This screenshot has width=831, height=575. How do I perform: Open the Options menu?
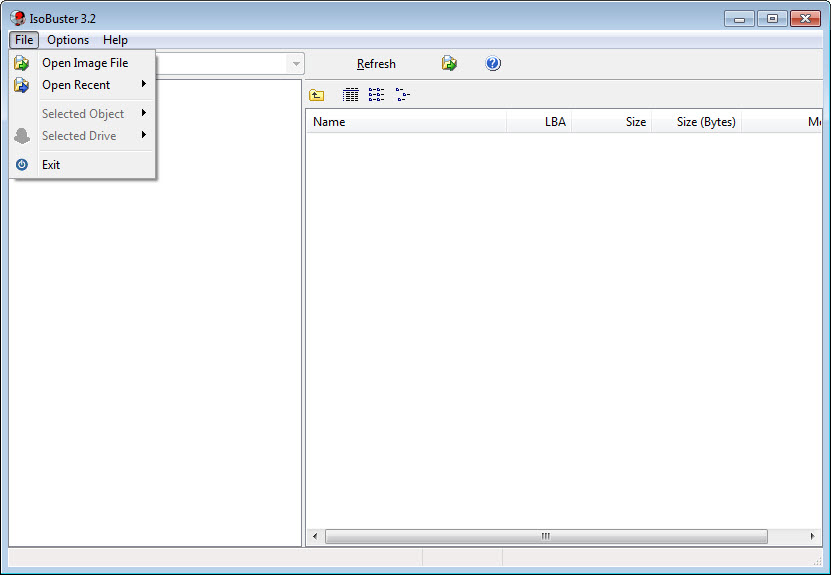pos(68,40)
